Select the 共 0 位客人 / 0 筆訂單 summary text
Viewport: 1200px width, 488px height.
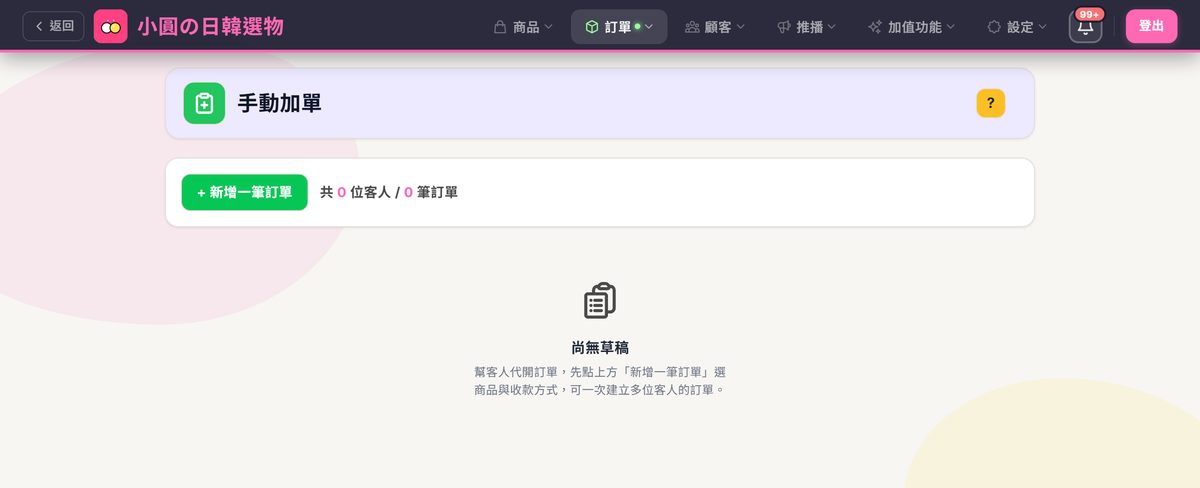pos(389,192)
